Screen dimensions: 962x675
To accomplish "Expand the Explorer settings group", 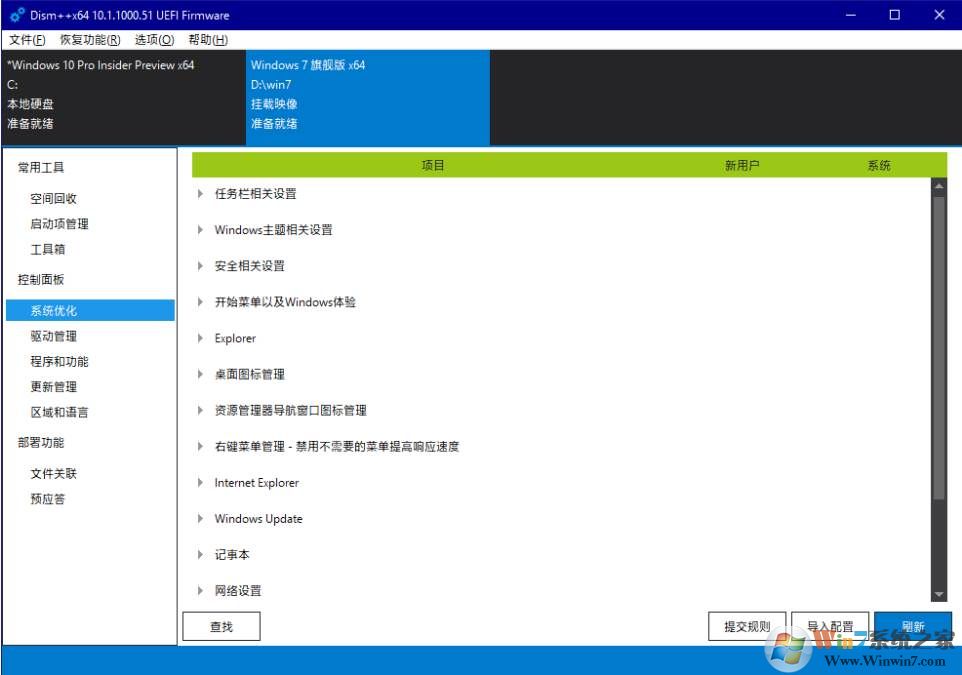I will 200,338.
